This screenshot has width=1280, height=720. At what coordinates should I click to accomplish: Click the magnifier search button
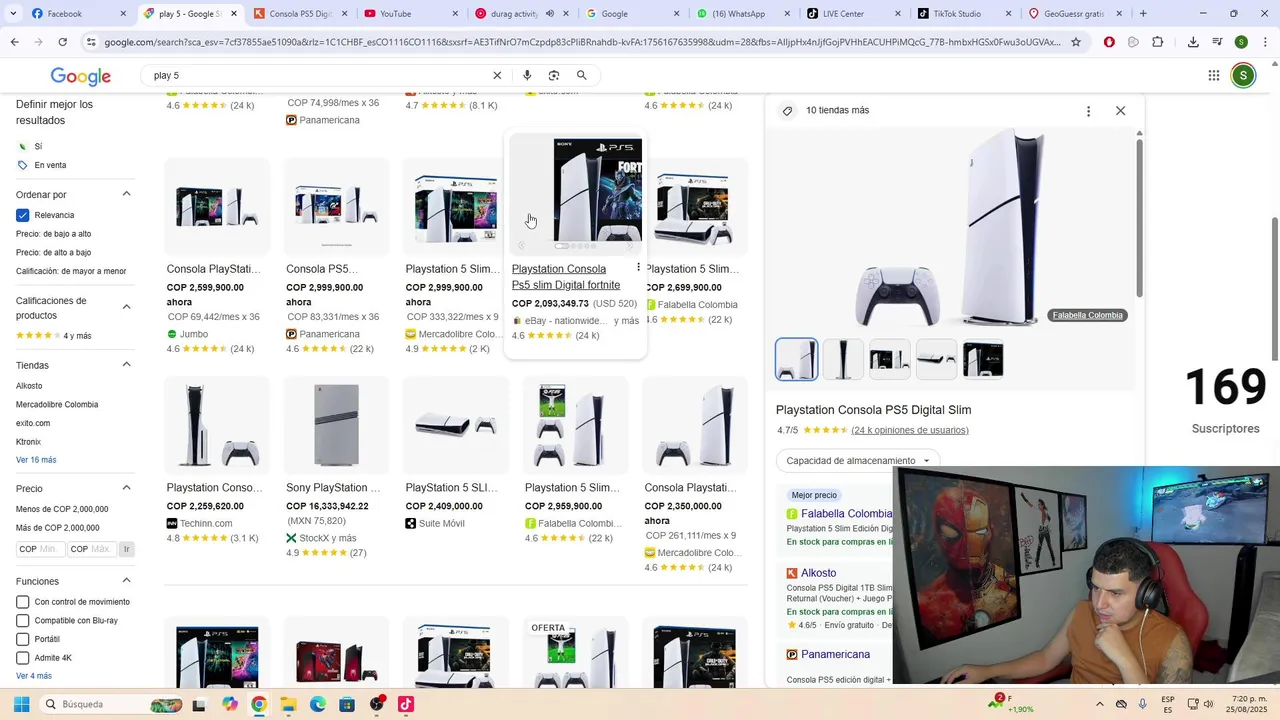(581, 75)
